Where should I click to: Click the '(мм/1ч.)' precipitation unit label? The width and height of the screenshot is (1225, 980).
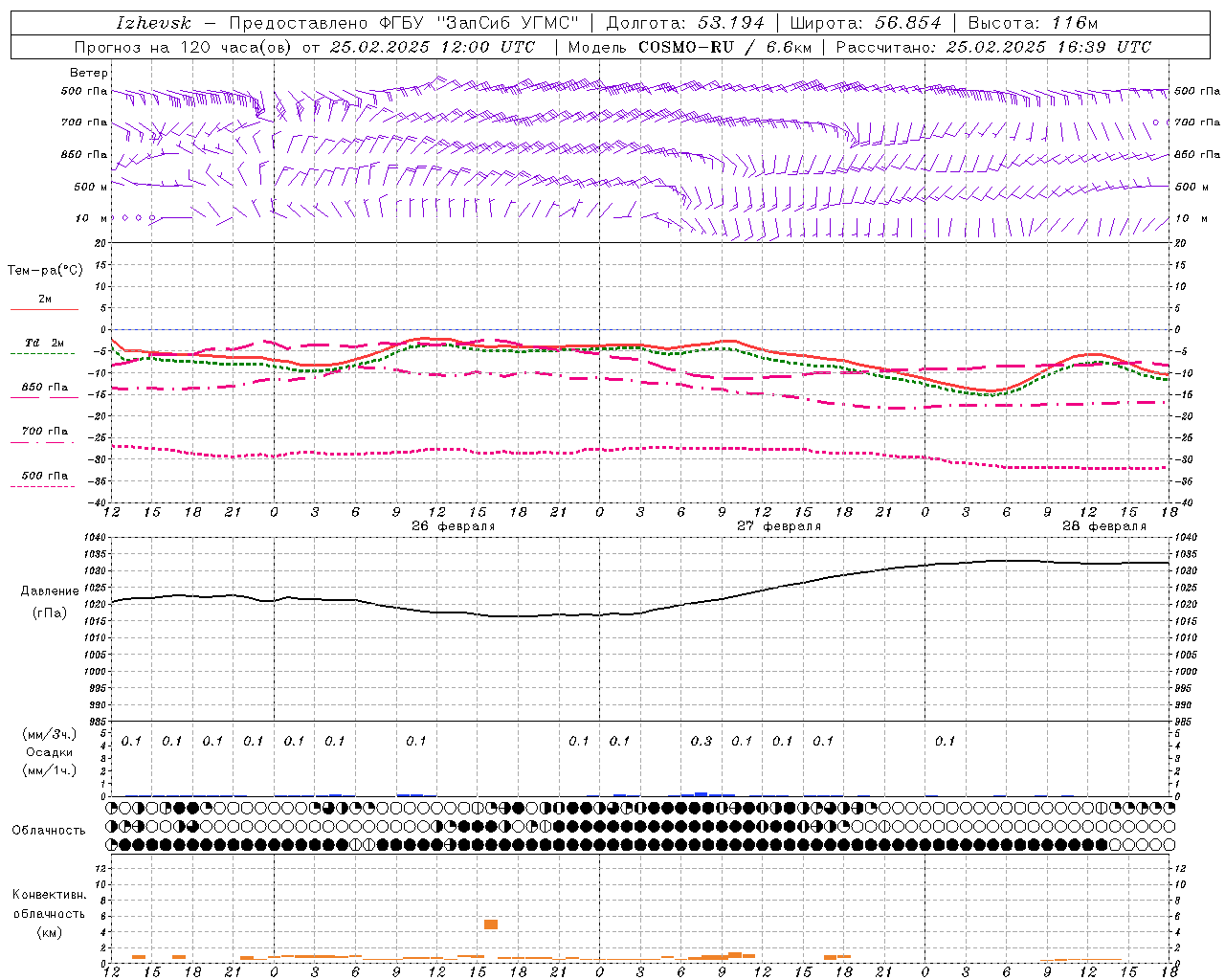pos(50,770)
